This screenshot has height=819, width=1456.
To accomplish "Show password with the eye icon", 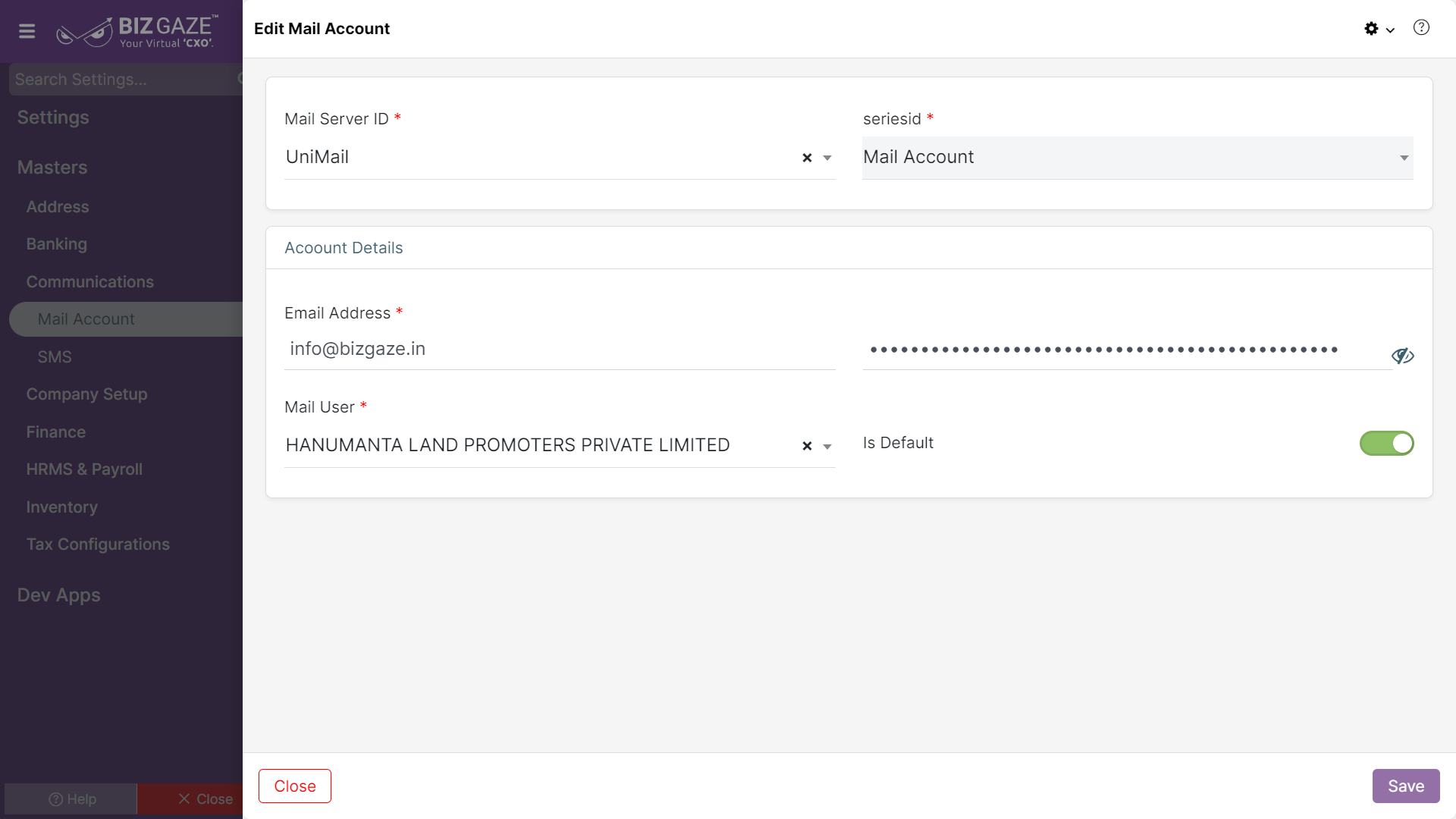I will 1402,356.
